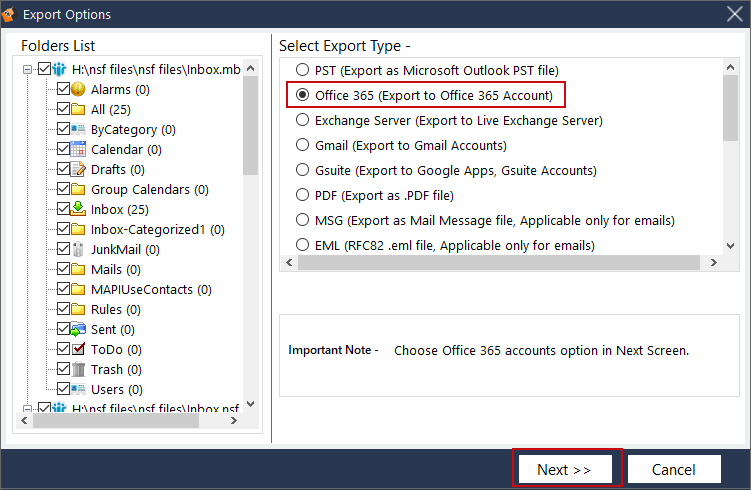Select the Group Calendars tree item
This screenshot has height=490, width=751.
[149, 189]
